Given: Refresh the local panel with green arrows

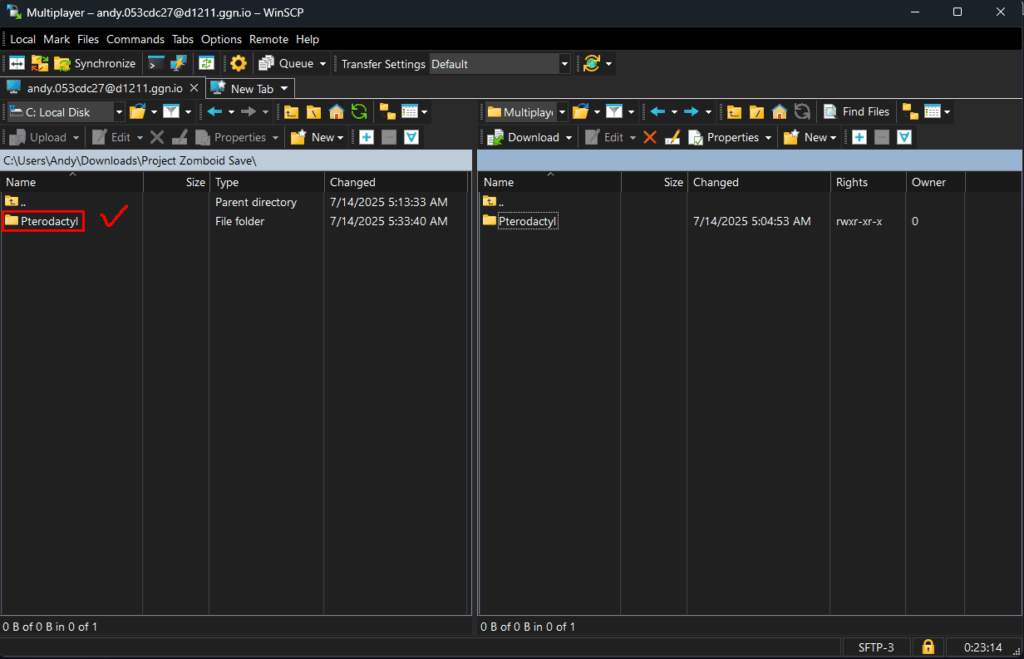Looking at the screenshot, I should pyautogui.click(x=359, y=112).
